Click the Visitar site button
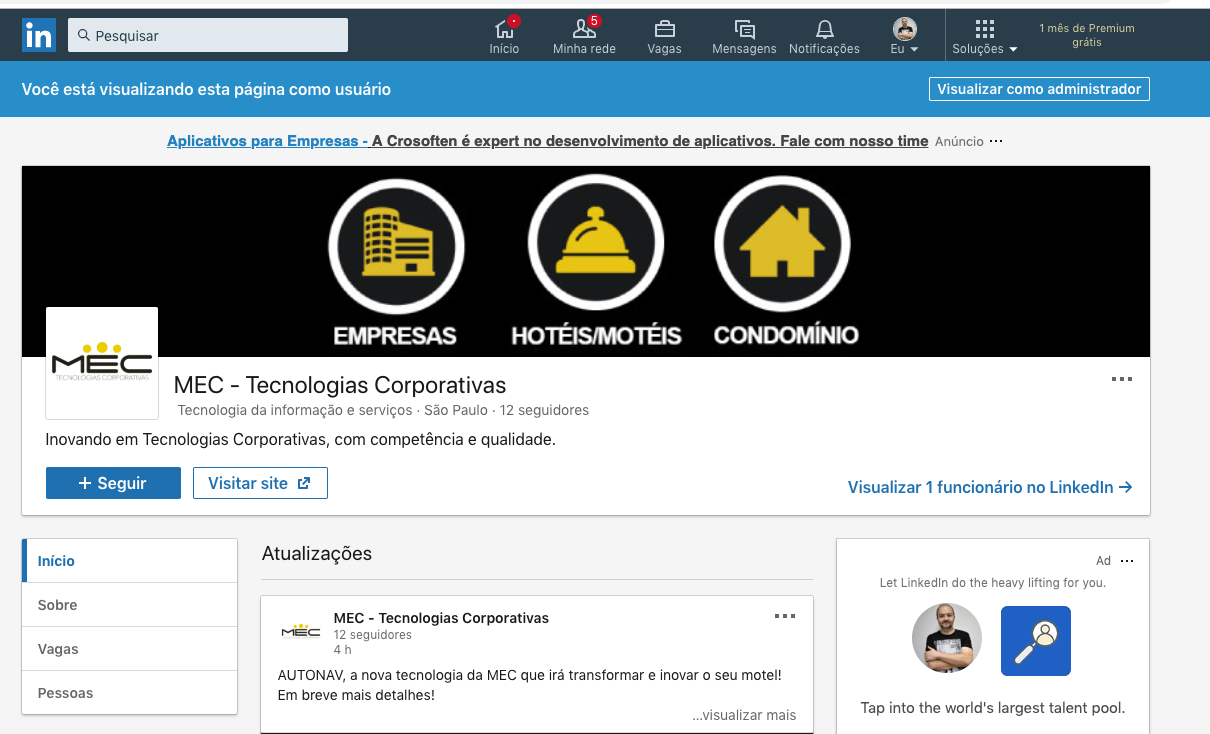The image size is (1210, 734). click(x=260, y=483)
